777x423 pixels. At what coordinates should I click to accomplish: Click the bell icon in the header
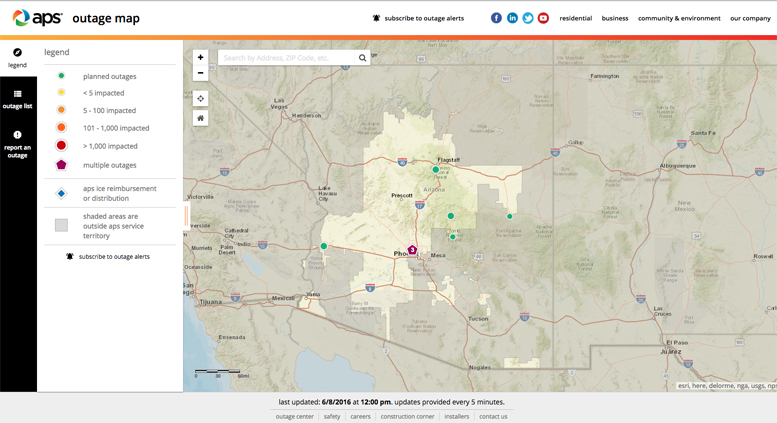point(376,18)
